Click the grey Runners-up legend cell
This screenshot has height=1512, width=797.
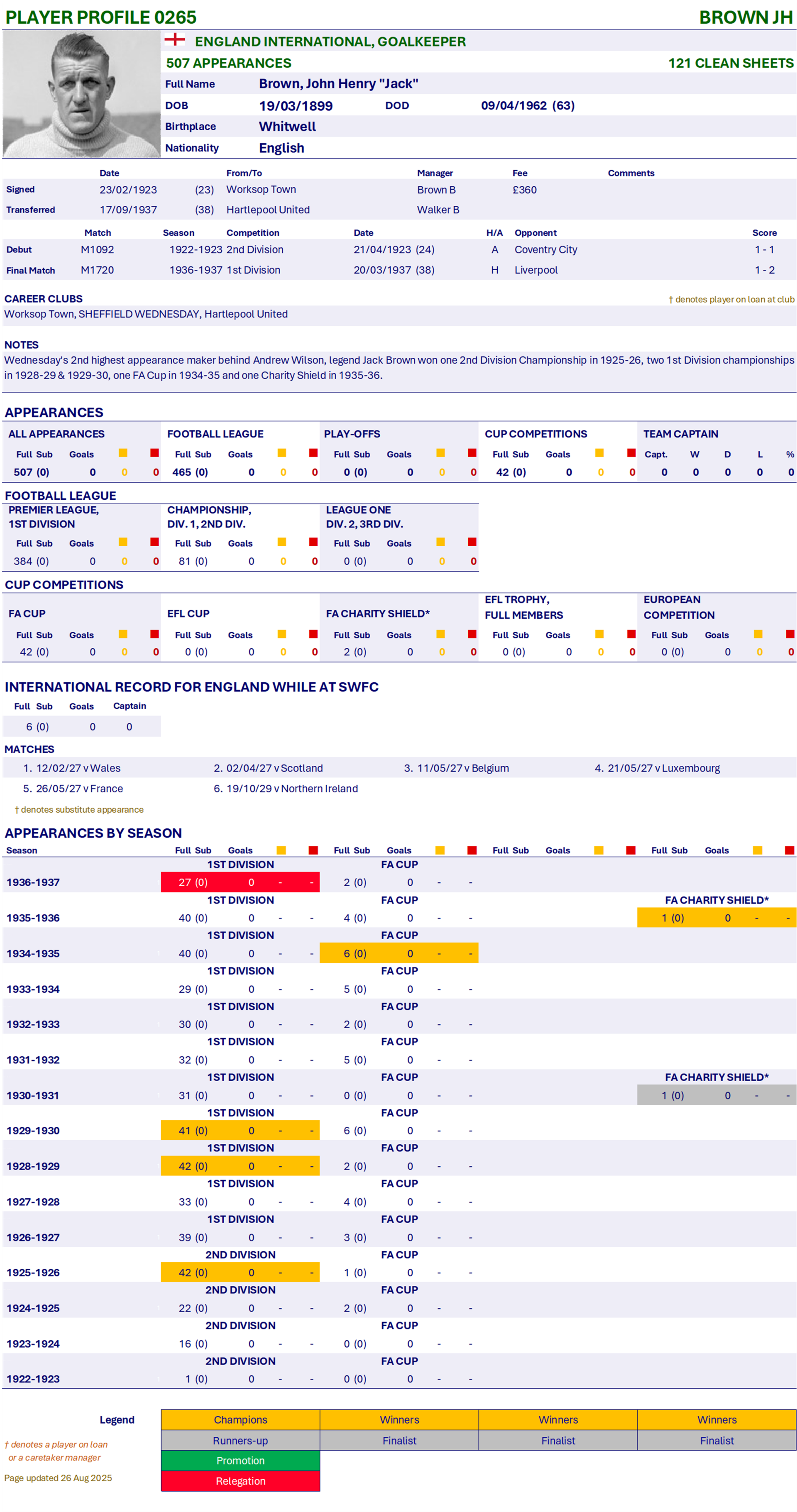(241, 1441)
